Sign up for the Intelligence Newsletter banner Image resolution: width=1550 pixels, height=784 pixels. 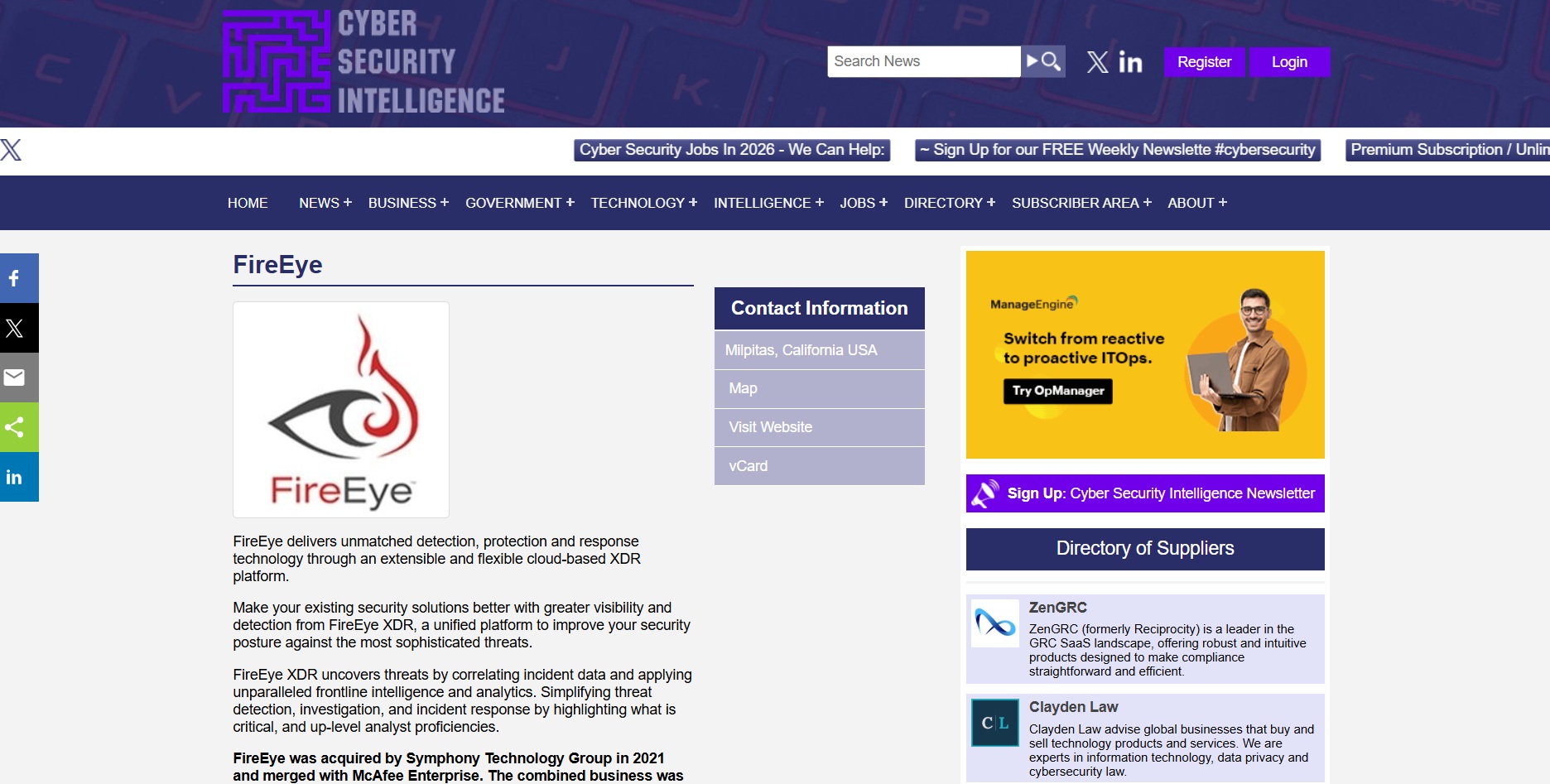(1145, 493)
